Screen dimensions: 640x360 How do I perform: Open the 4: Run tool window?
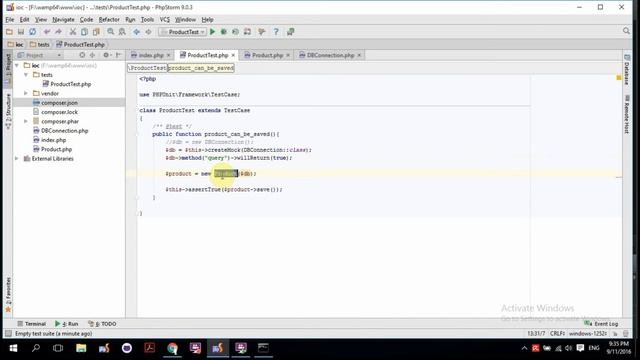point(67,324)
